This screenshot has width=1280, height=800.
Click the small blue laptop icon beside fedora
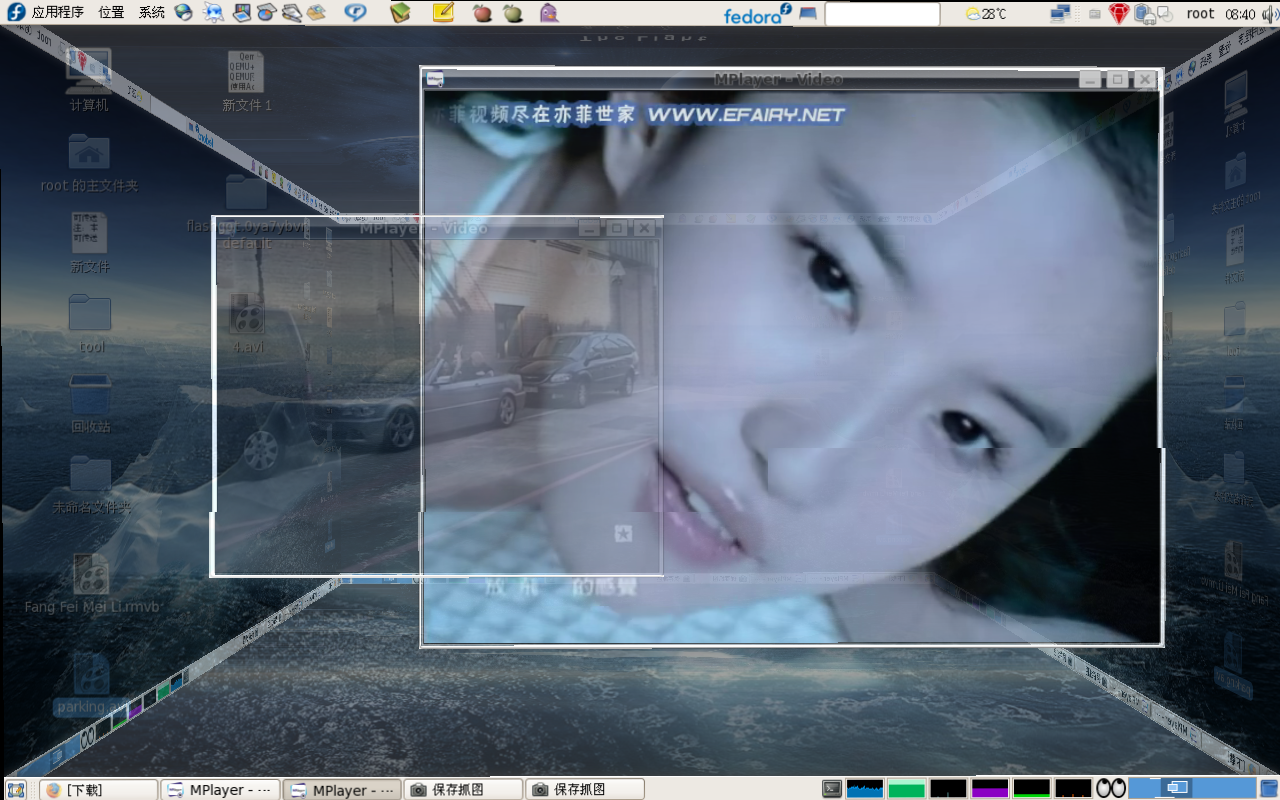[x=808, y=14]
